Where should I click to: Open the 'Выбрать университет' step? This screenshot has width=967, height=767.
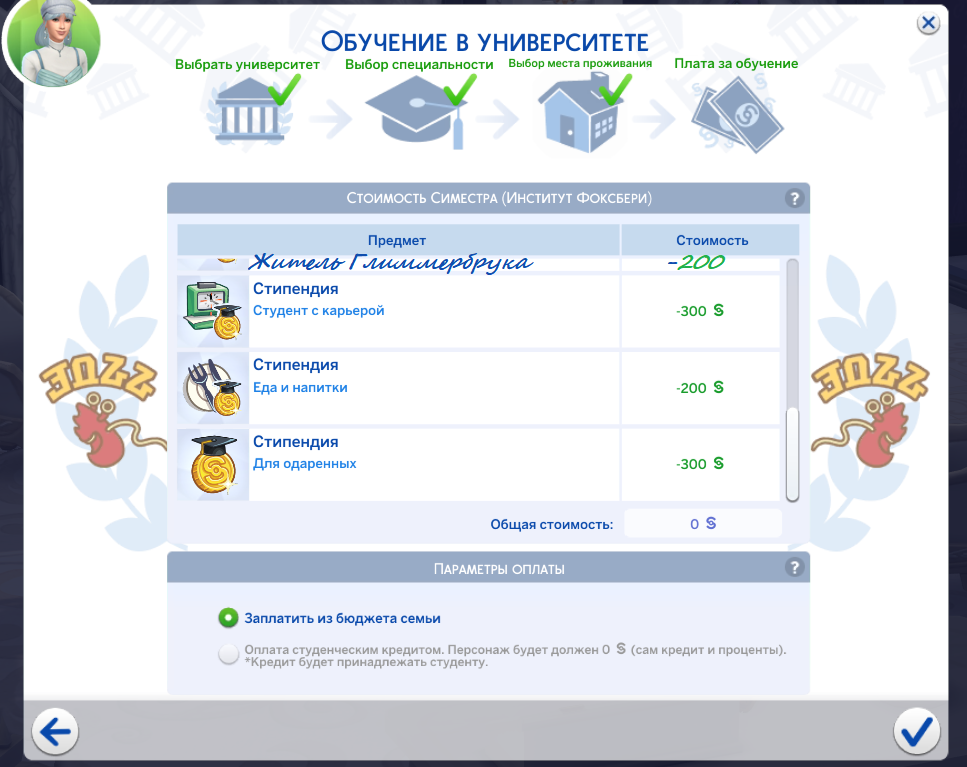point(247,64)
